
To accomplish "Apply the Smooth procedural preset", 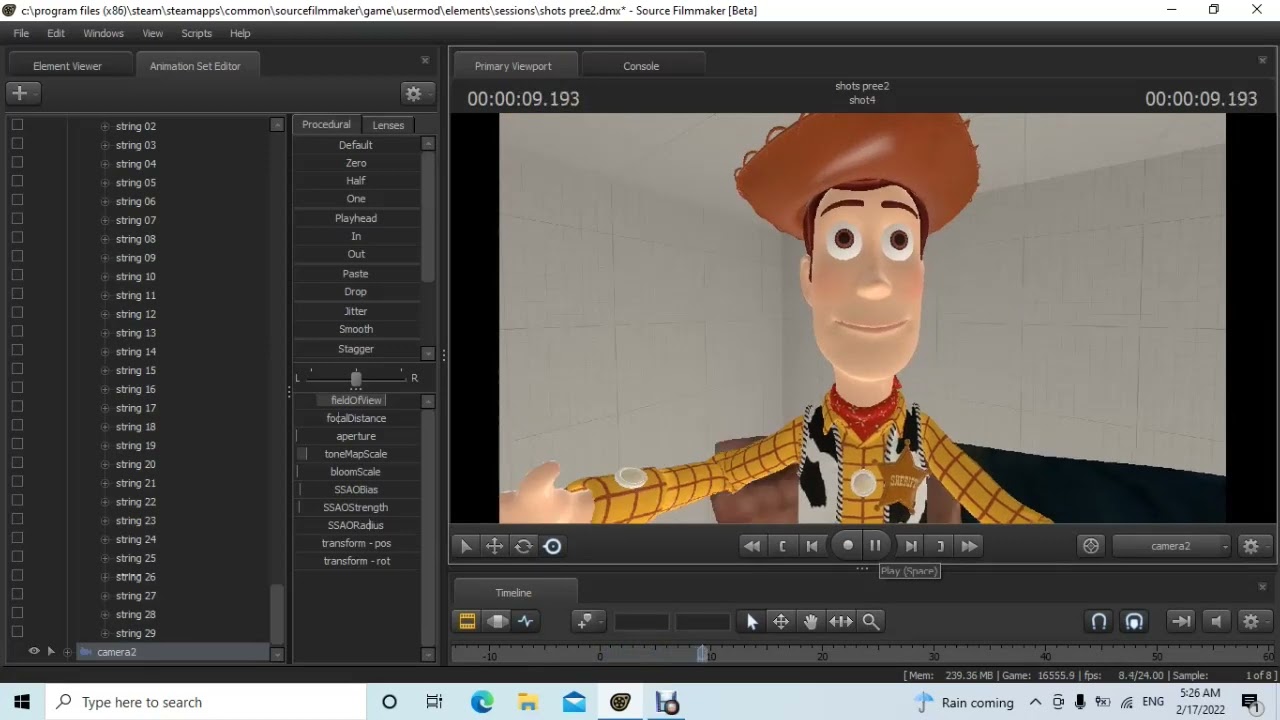I will coord(356,329).
